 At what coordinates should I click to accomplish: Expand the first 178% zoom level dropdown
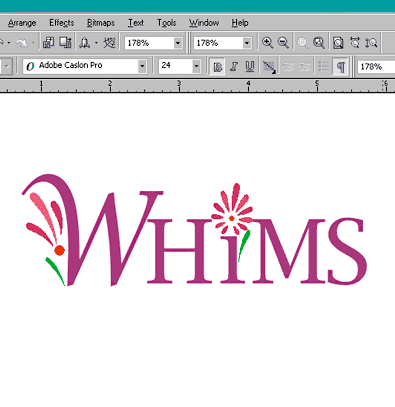[x=178, y=43]
